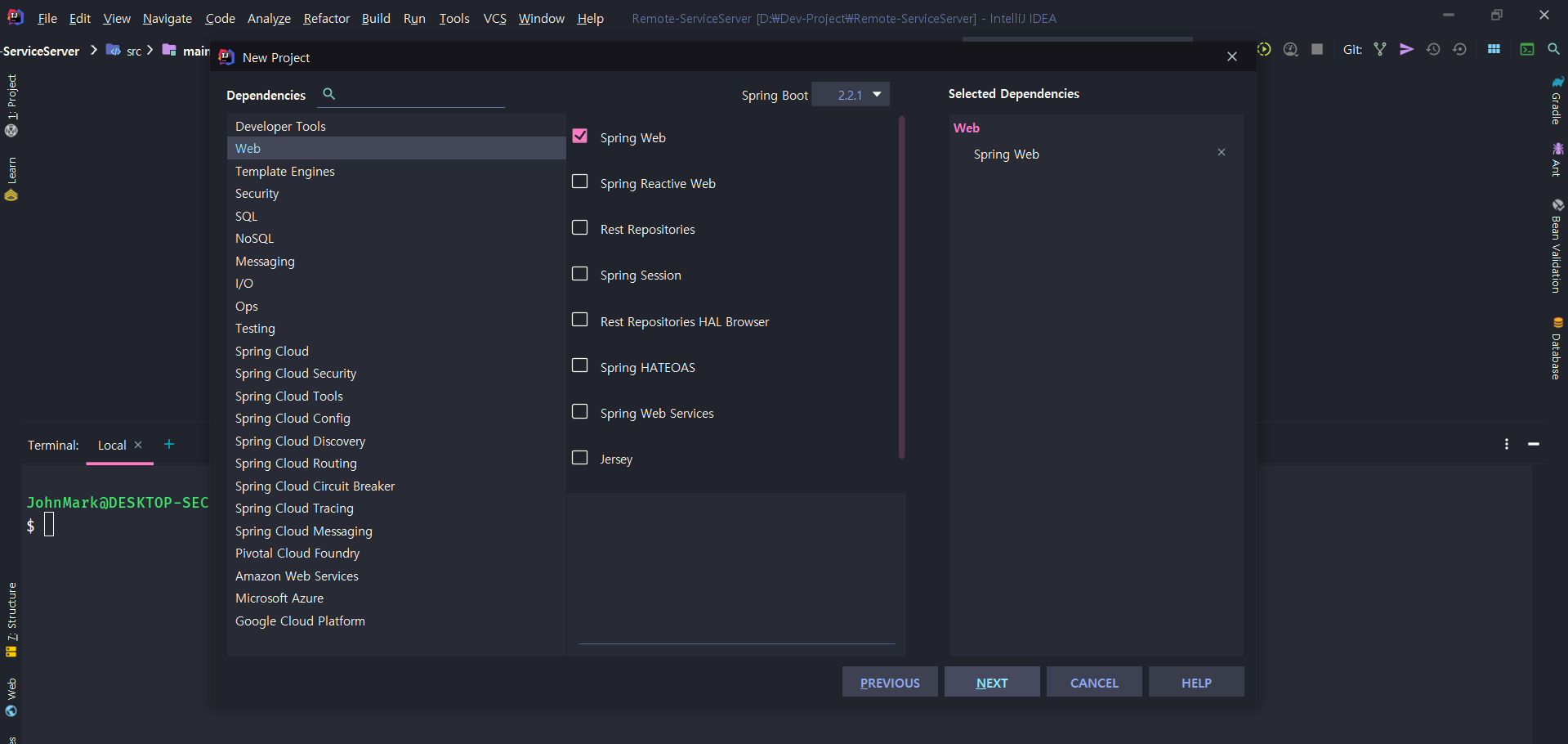Click the Git push arrow icon
The width and height of the screenshot is (1568, 744).
[x=1406, y=49]
